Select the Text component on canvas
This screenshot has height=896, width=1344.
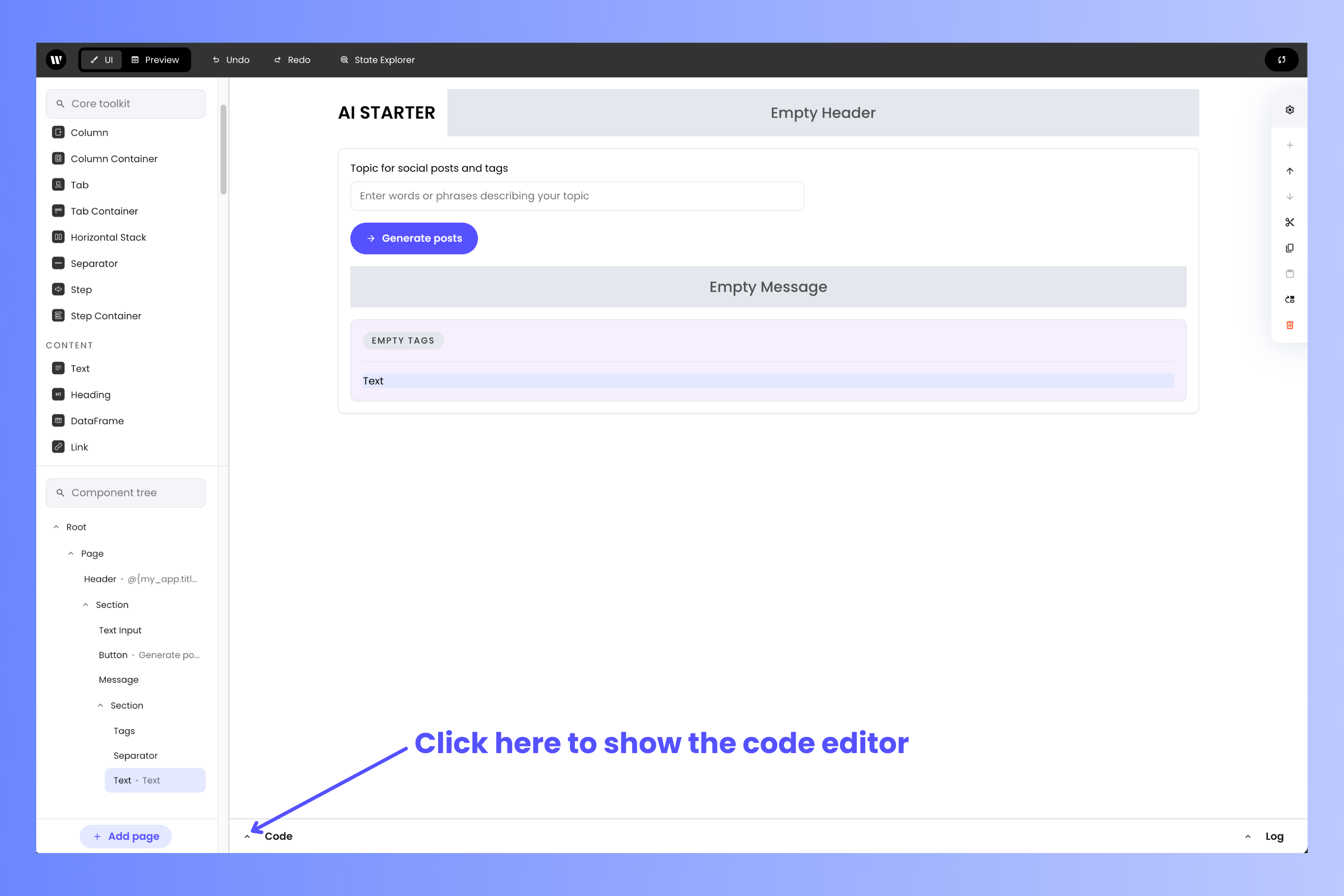click(768, 381)
